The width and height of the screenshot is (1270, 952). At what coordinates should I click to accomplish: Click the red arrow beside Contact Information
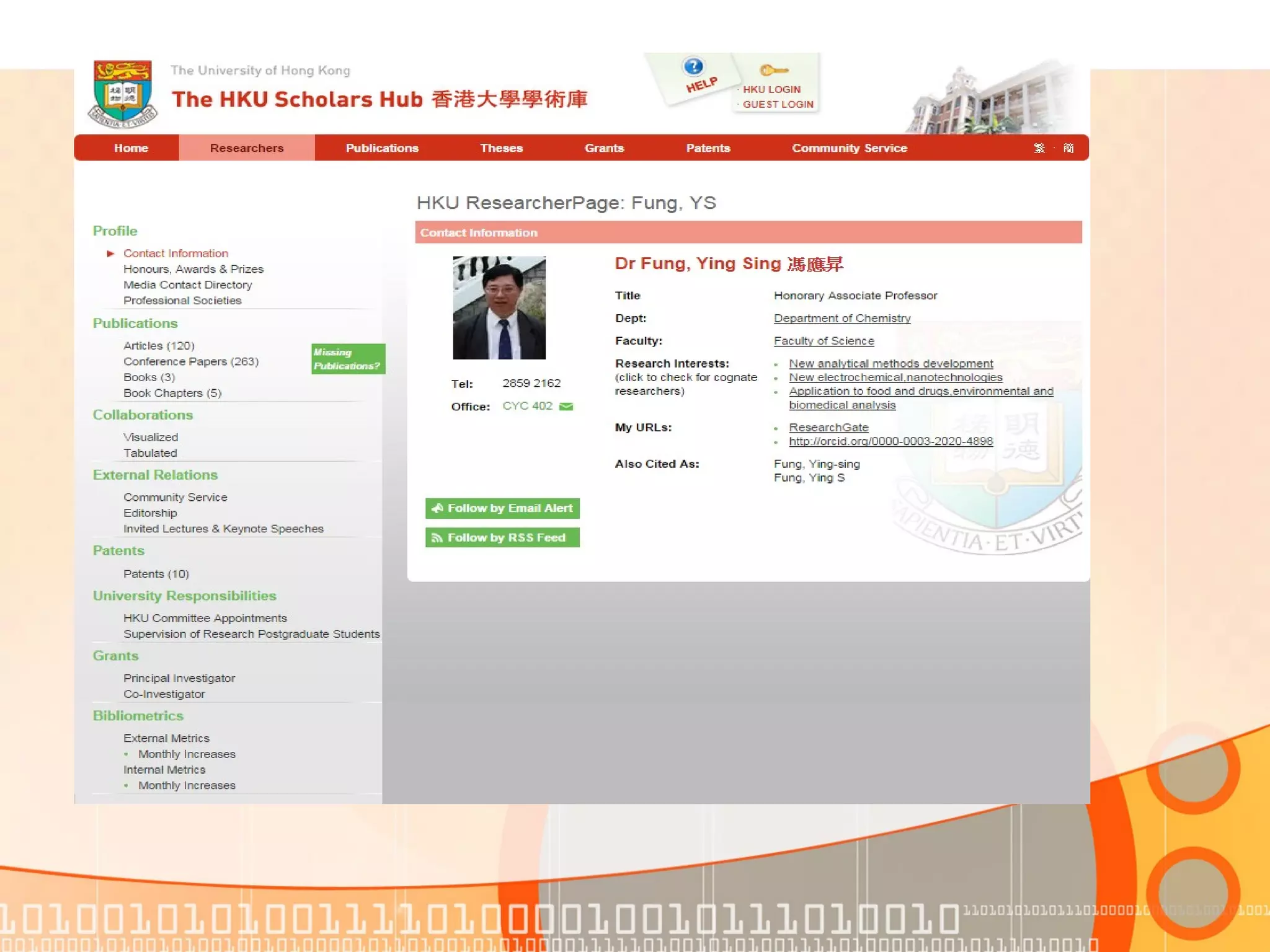click(110, 253)
